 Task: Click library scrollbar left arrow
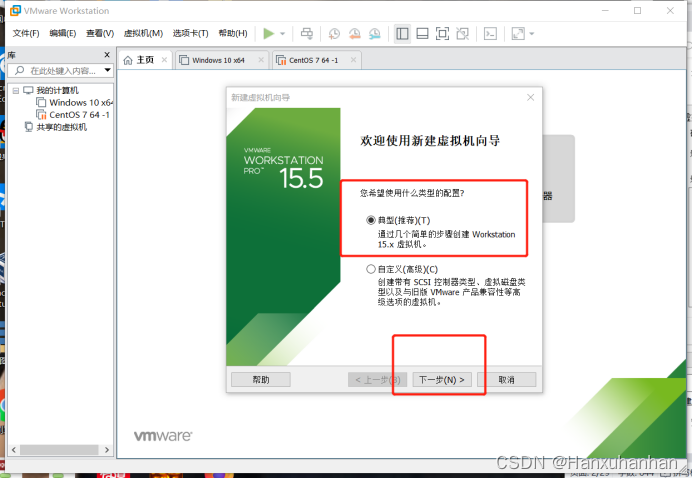[14, 450]
